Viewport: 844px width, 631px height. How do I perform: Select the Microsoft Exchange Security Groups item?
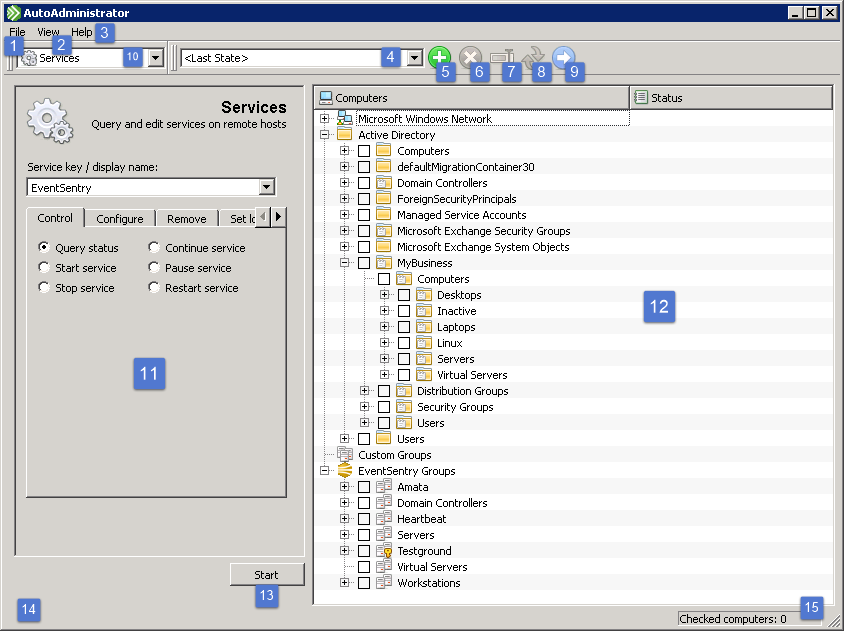coord(483,230)
